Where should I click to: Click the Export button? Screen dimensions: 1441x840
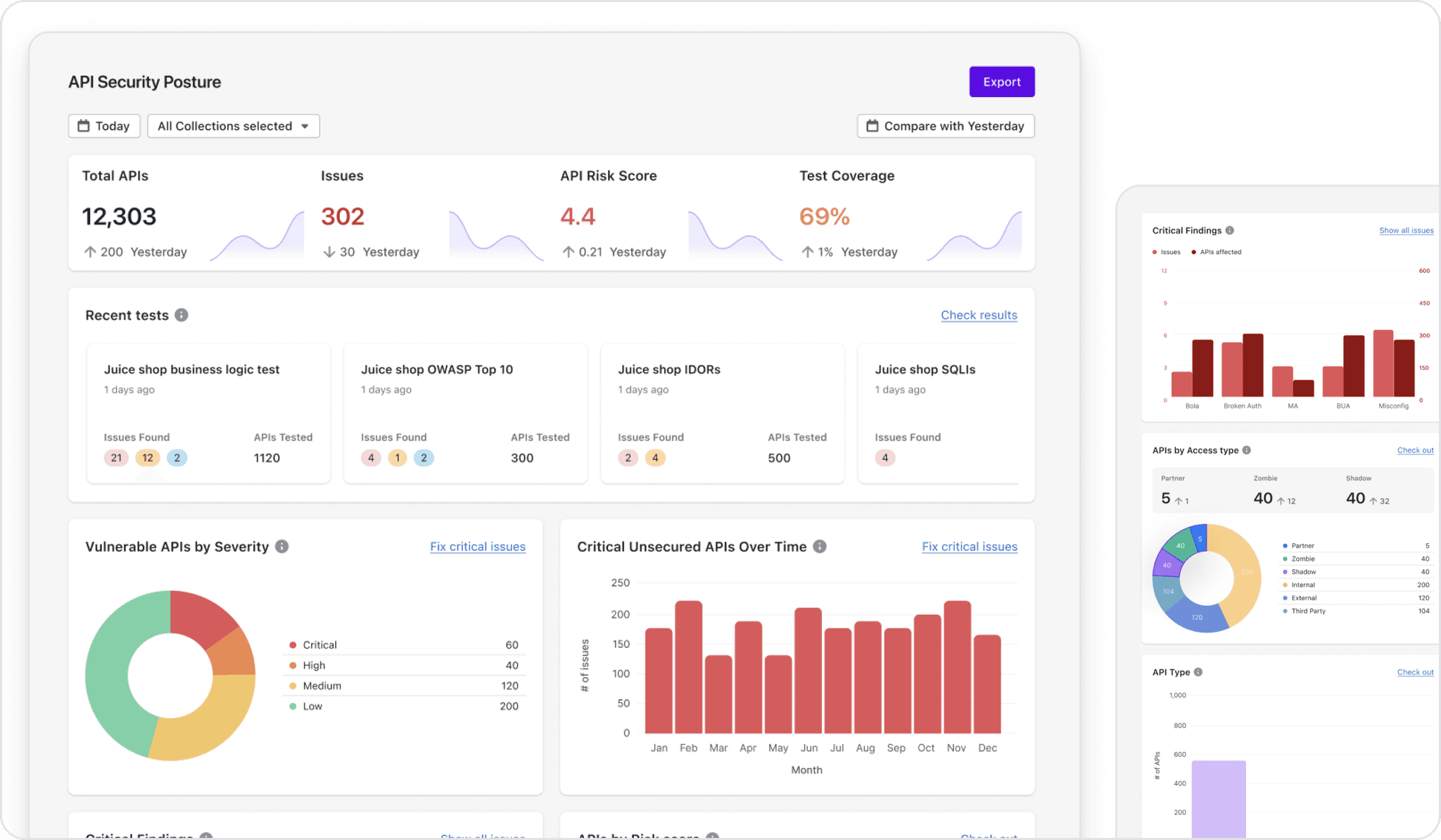(1001, 81)
